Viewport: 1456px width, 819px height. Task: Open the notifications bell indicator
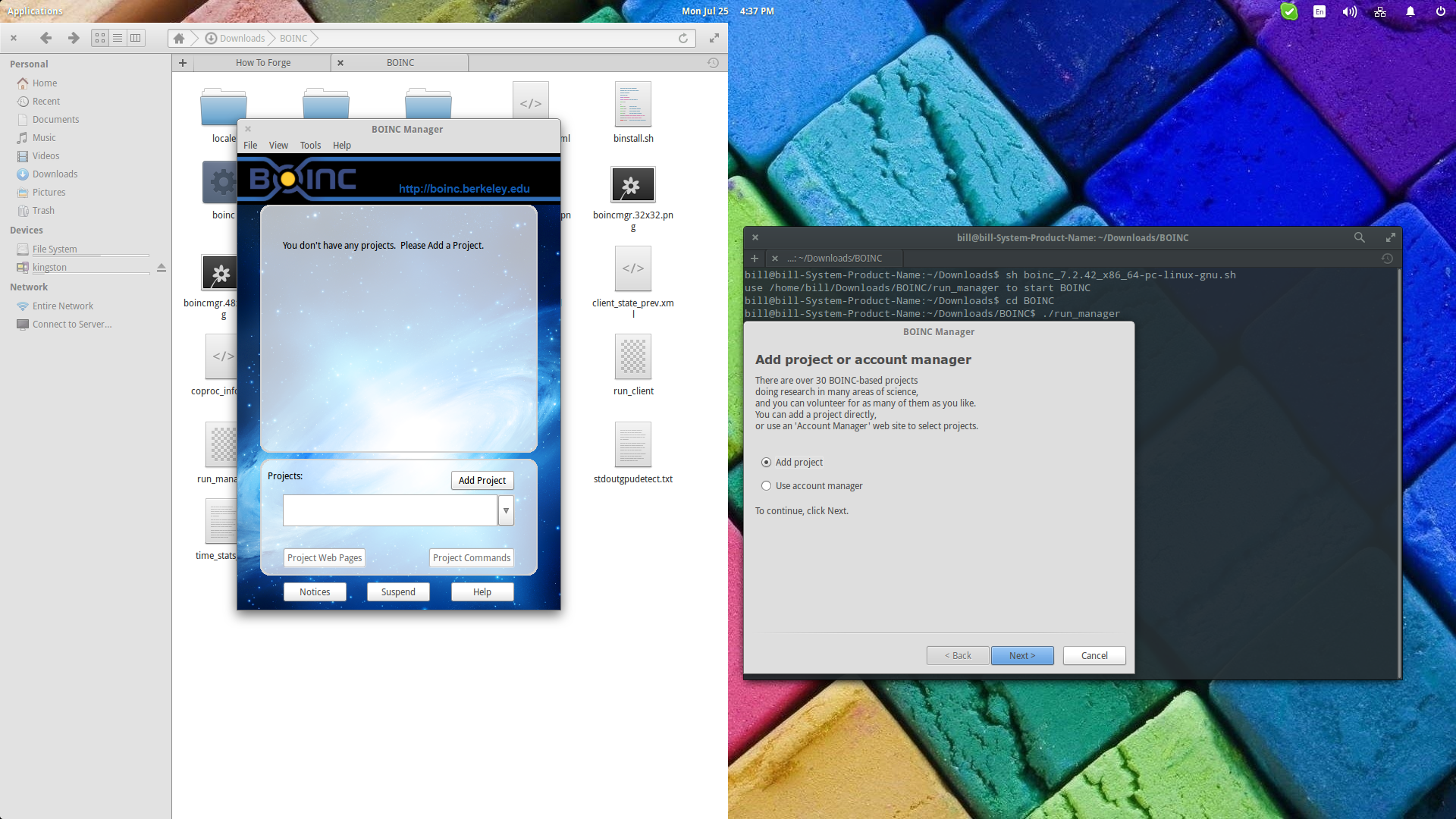1410,11
